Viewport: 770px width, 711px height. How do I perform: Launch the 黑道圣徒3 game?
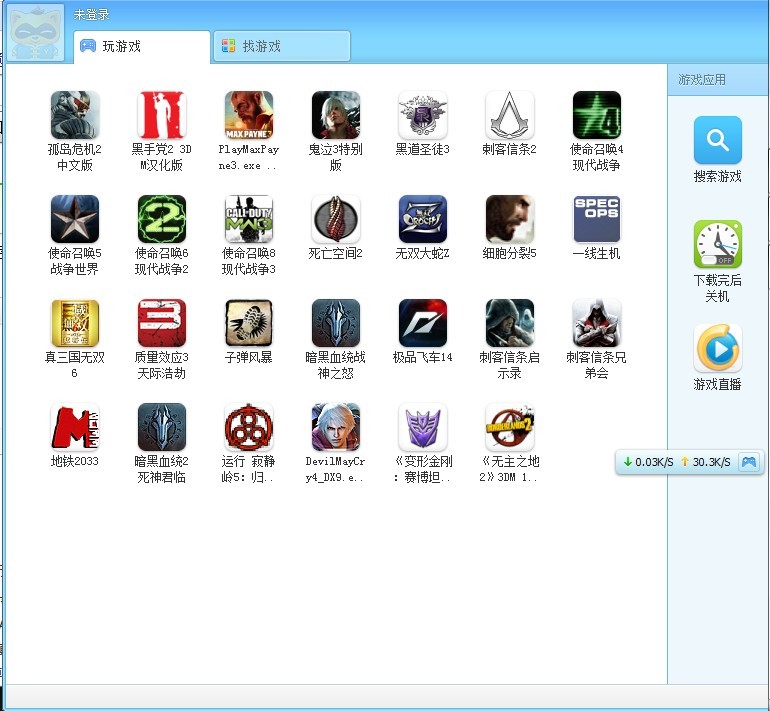point(422,115)
